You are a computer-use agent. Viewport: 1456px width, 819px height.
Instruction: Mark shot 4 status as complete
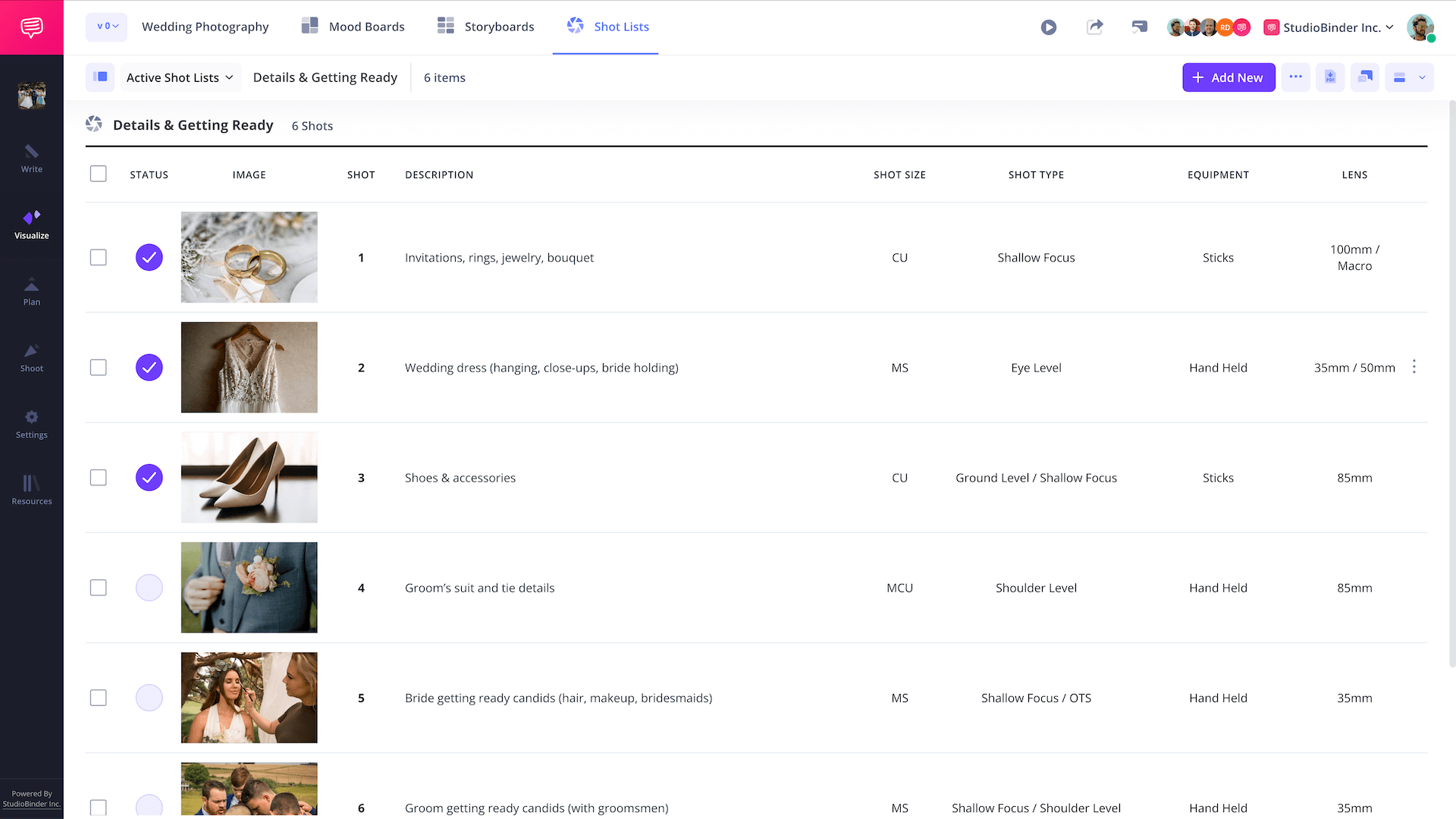click(x=149, y=588)
